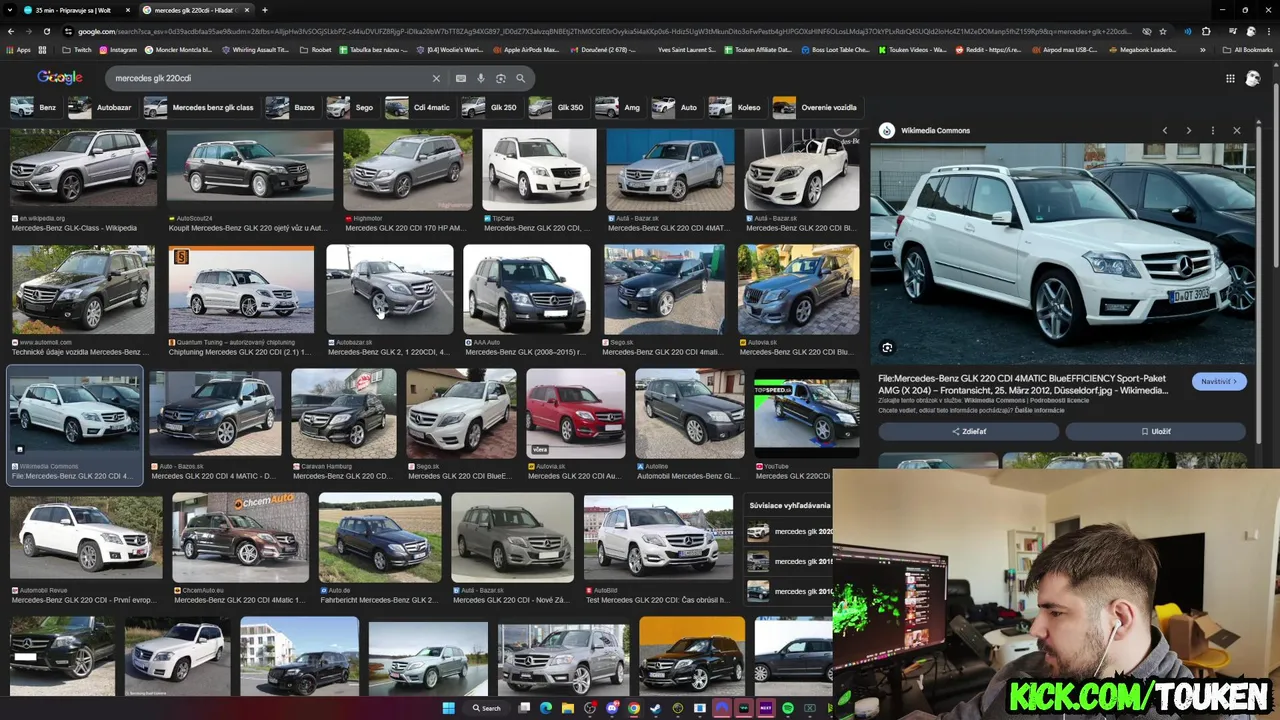This screenshot has width=1280, height=720.
Task: Open Chrome three-dot menu
Action: [1270, 31]
